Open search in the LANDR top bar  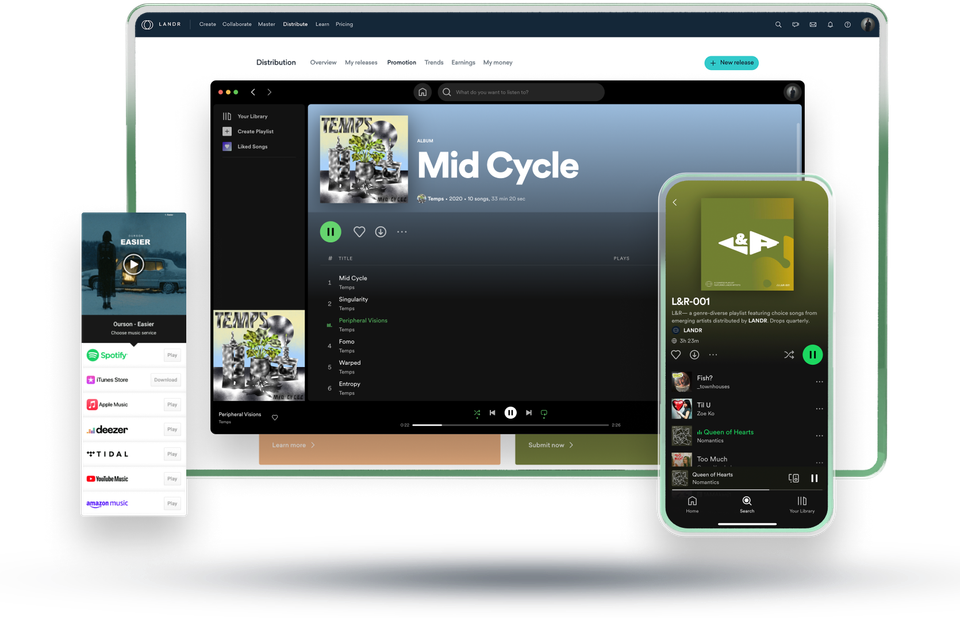point(779,24)
